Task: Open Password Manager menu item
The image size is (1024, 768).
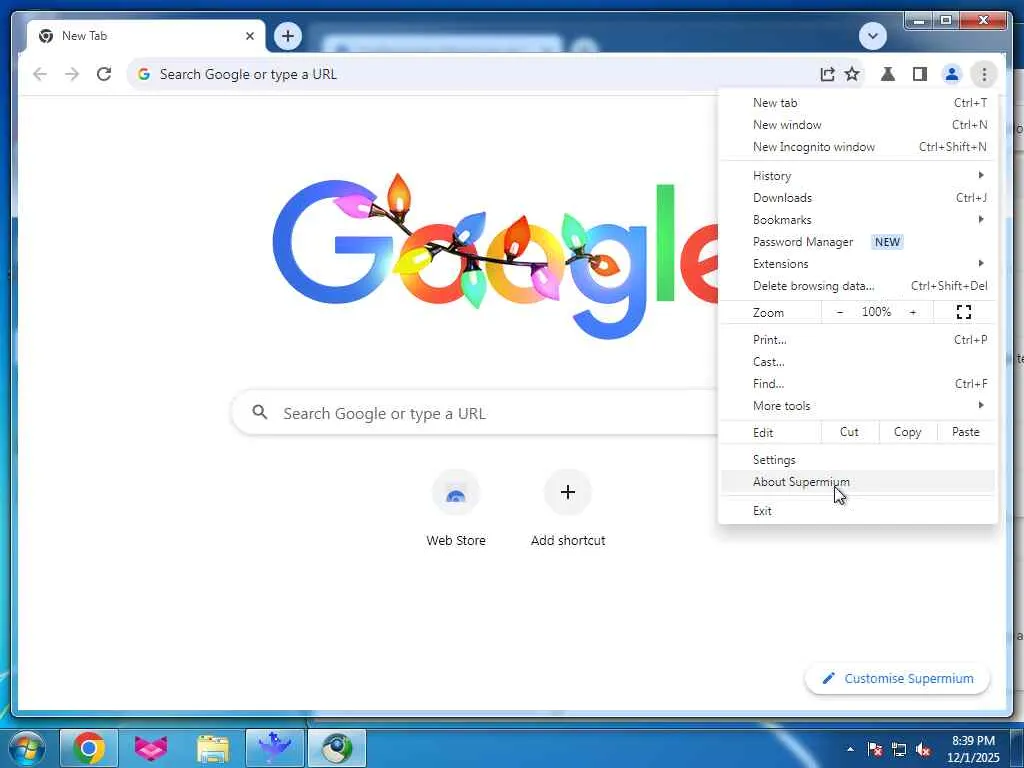Action: (x=857, y=242)
